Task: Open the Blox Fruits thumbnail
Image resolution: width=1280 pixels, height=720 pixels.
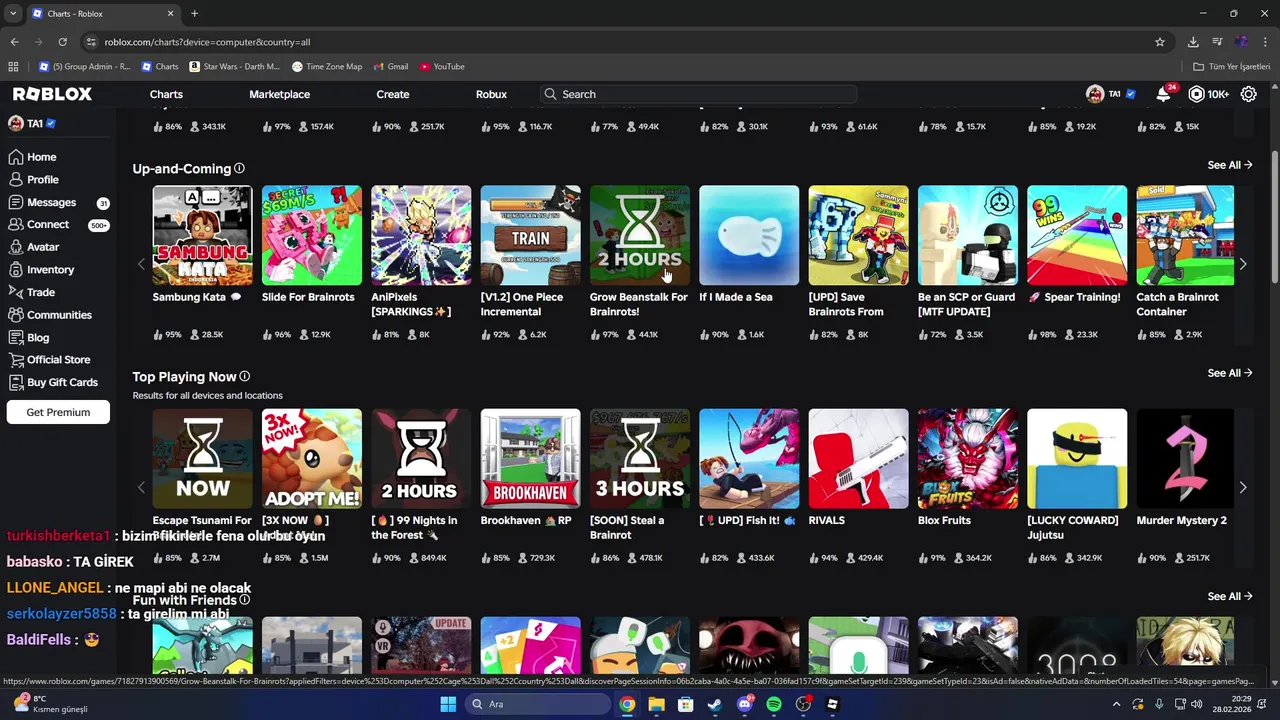Action: [967, 458]
